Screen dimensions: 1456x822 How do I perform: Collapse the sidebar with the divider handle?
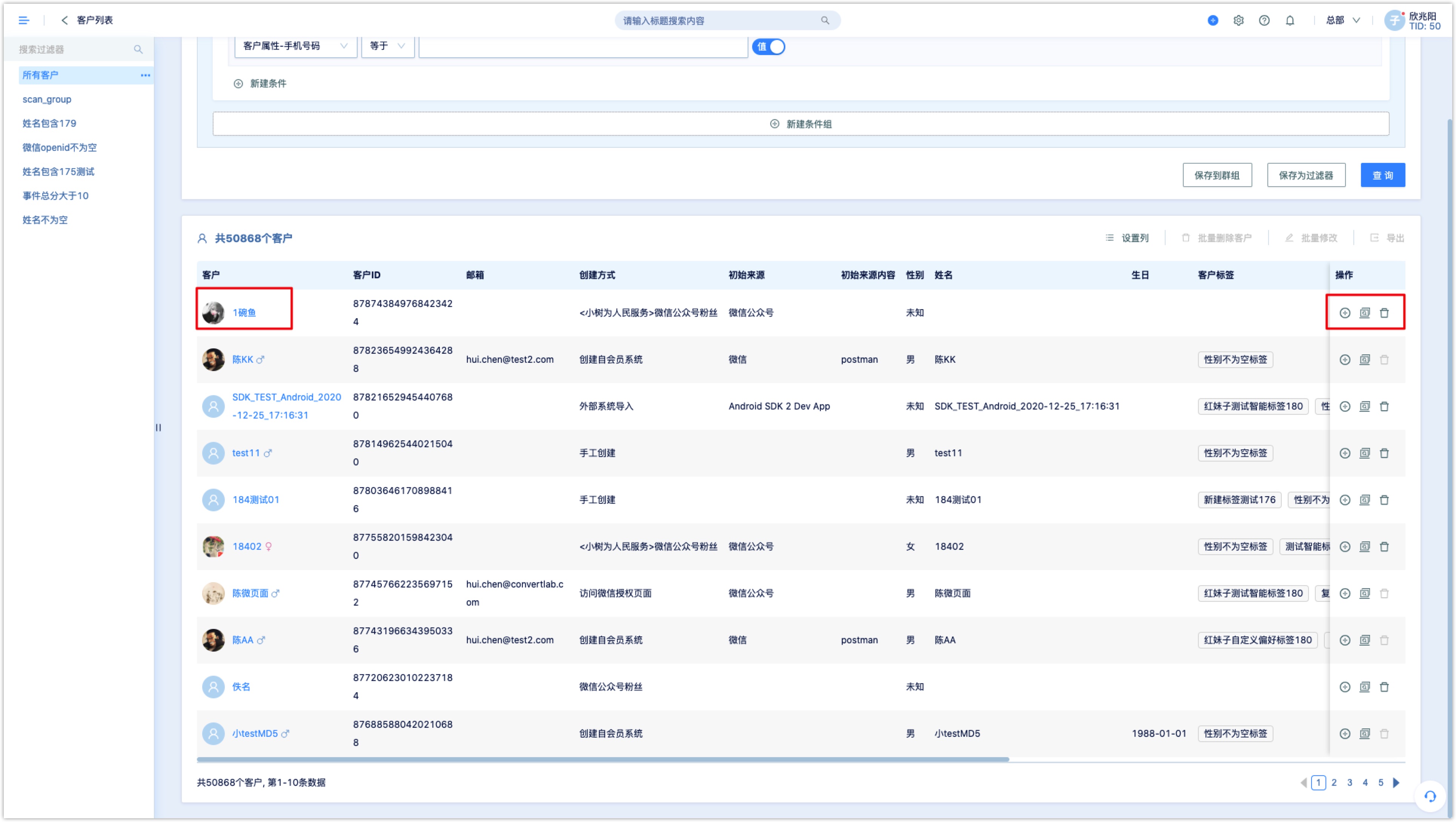158,428
